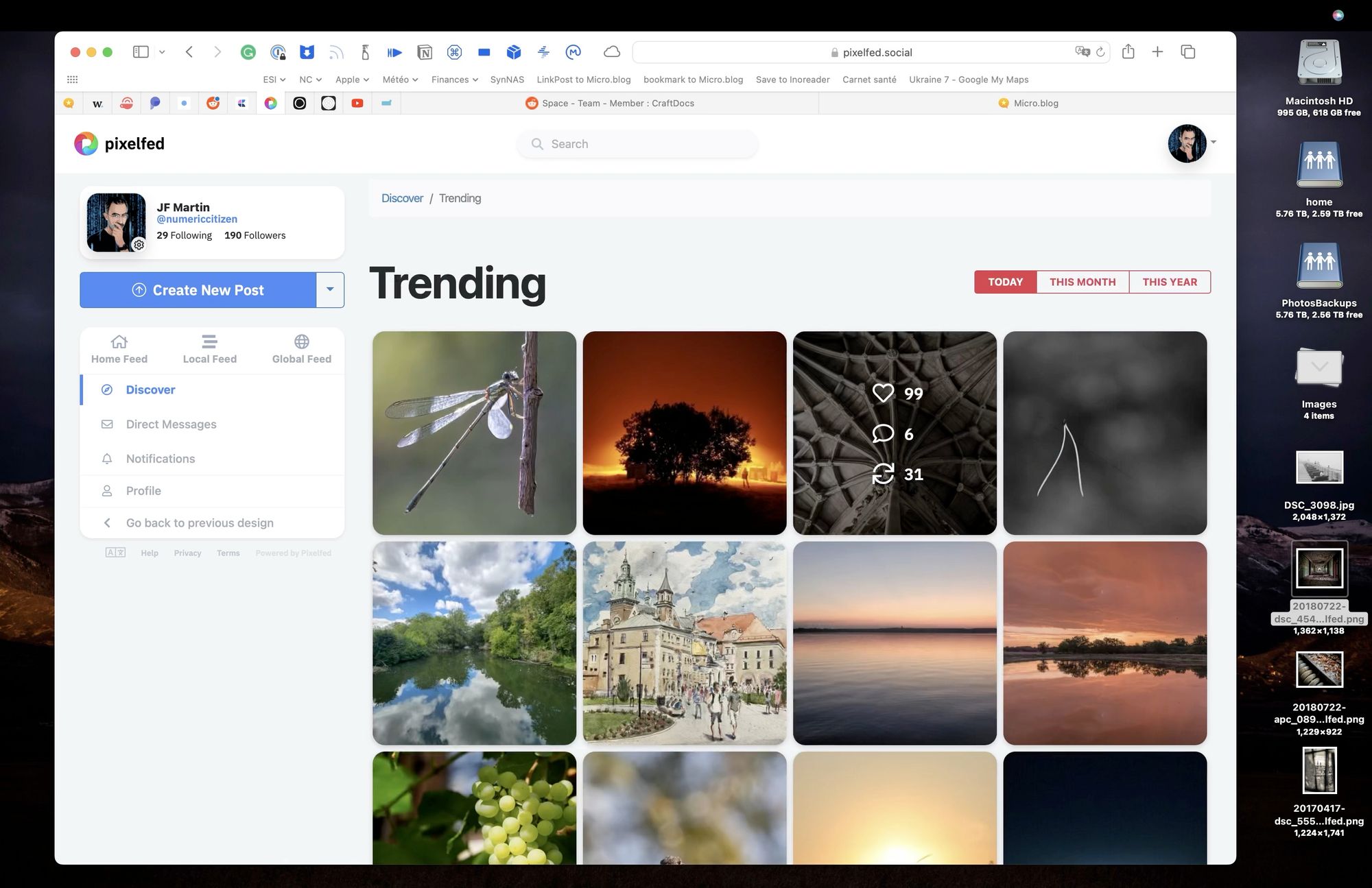This screenshot has height=888, width=1372.
Task: Click the Discover breadcrumb link
Action: [x=402, y=198]
